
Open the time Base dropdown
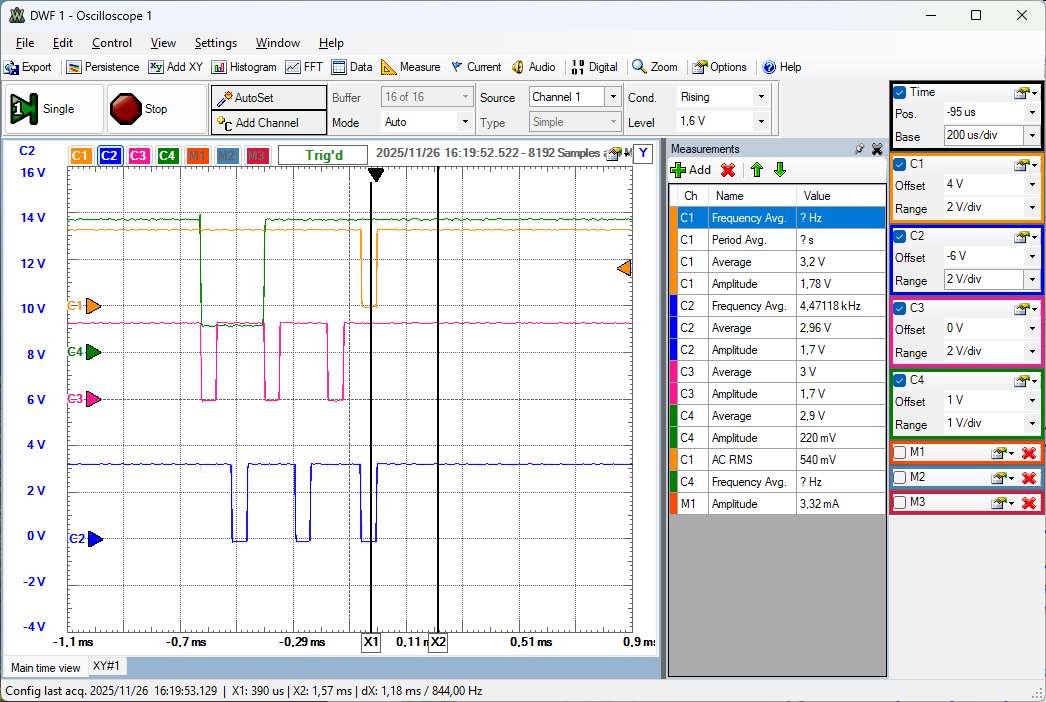click(x=1031, y=136)
